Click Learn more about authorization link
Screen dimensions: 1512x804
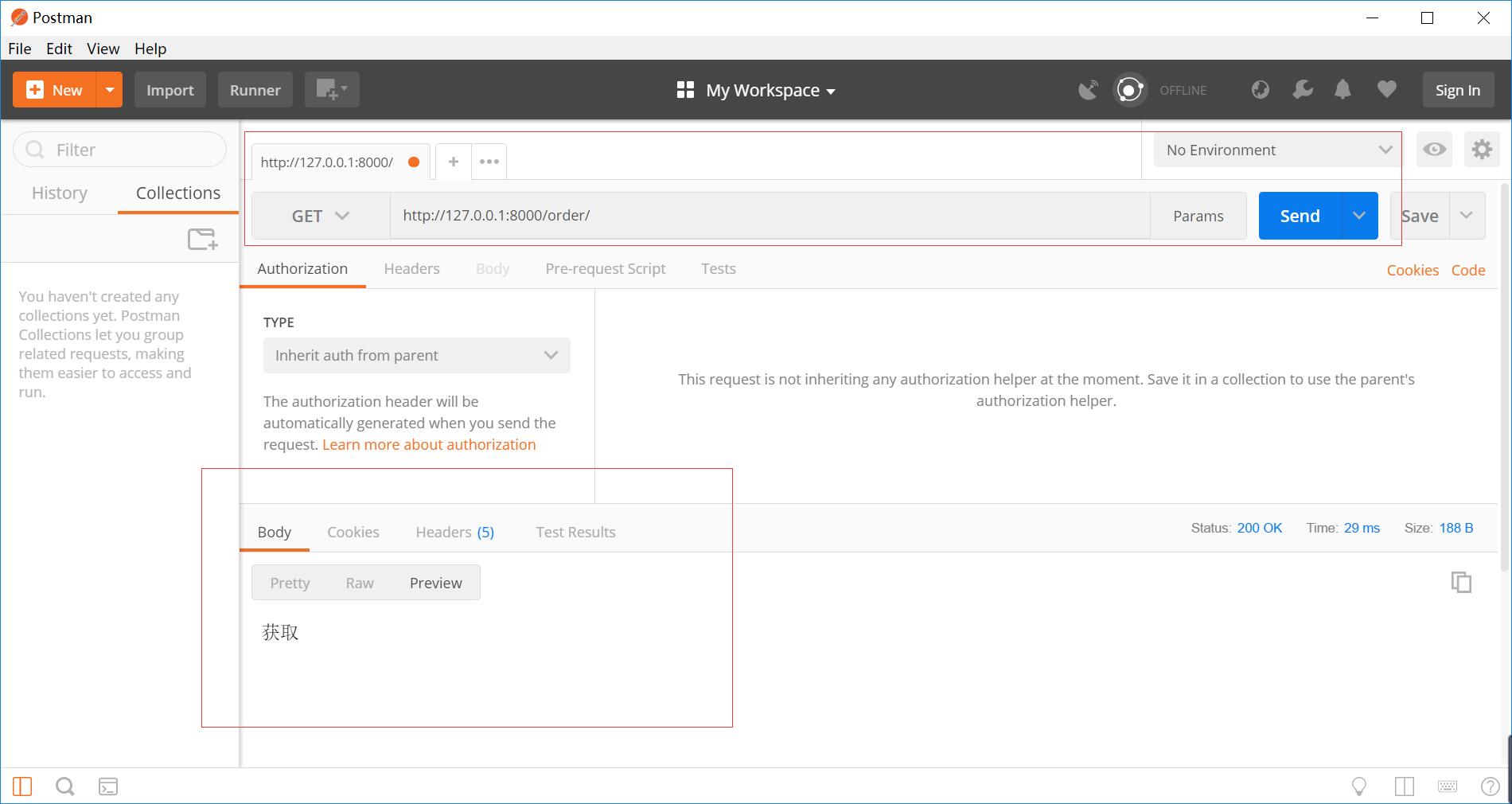pyautogui.click(x=429, y=444)
